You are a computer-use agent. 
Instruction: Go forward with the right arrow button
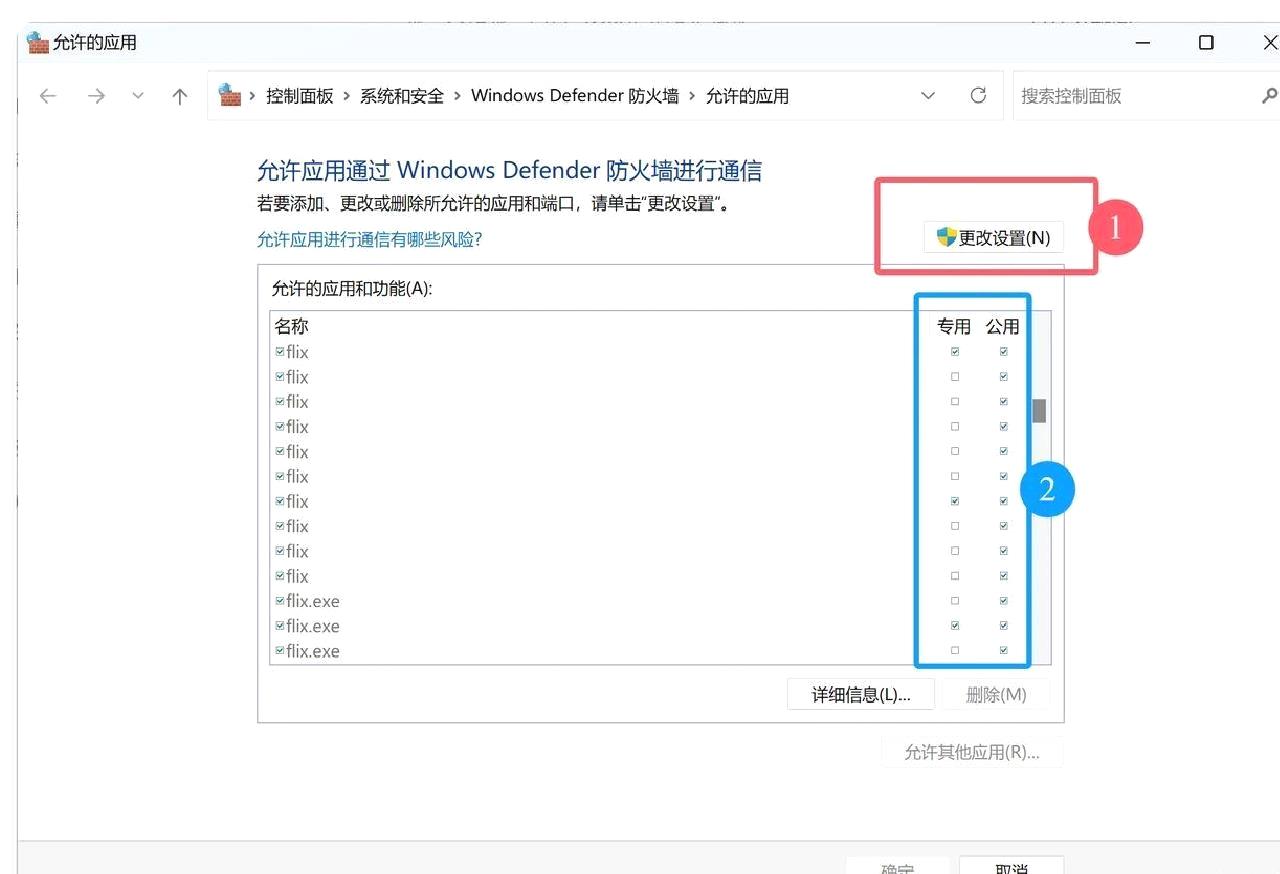96,96
